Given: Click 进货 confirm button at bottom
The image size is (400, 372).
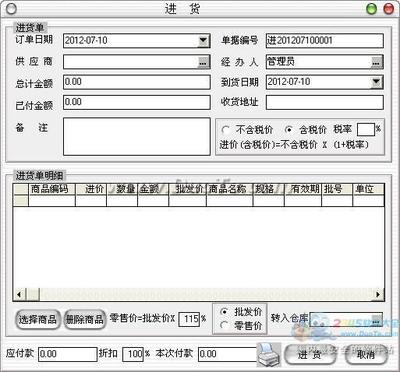Looking at the screenshot, I should pos(310,354).
